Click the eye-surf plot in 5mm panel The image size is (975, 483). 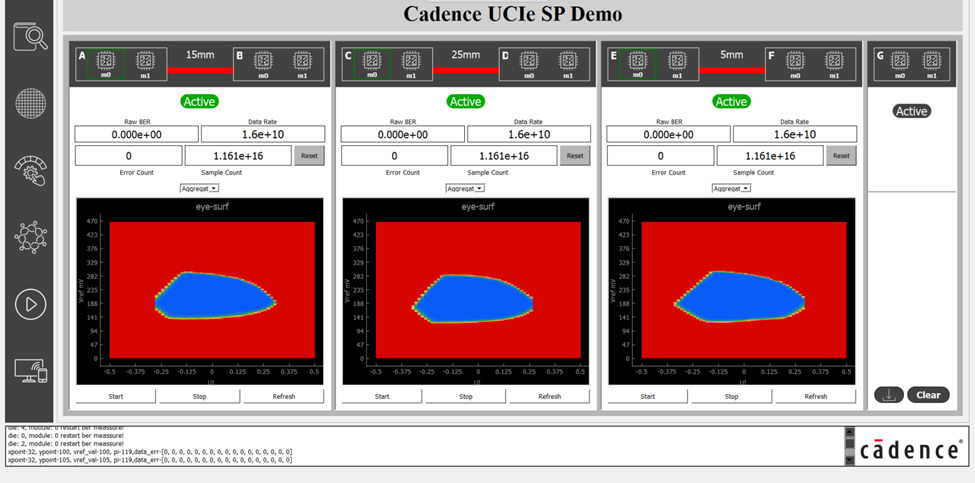pos(732,291)
